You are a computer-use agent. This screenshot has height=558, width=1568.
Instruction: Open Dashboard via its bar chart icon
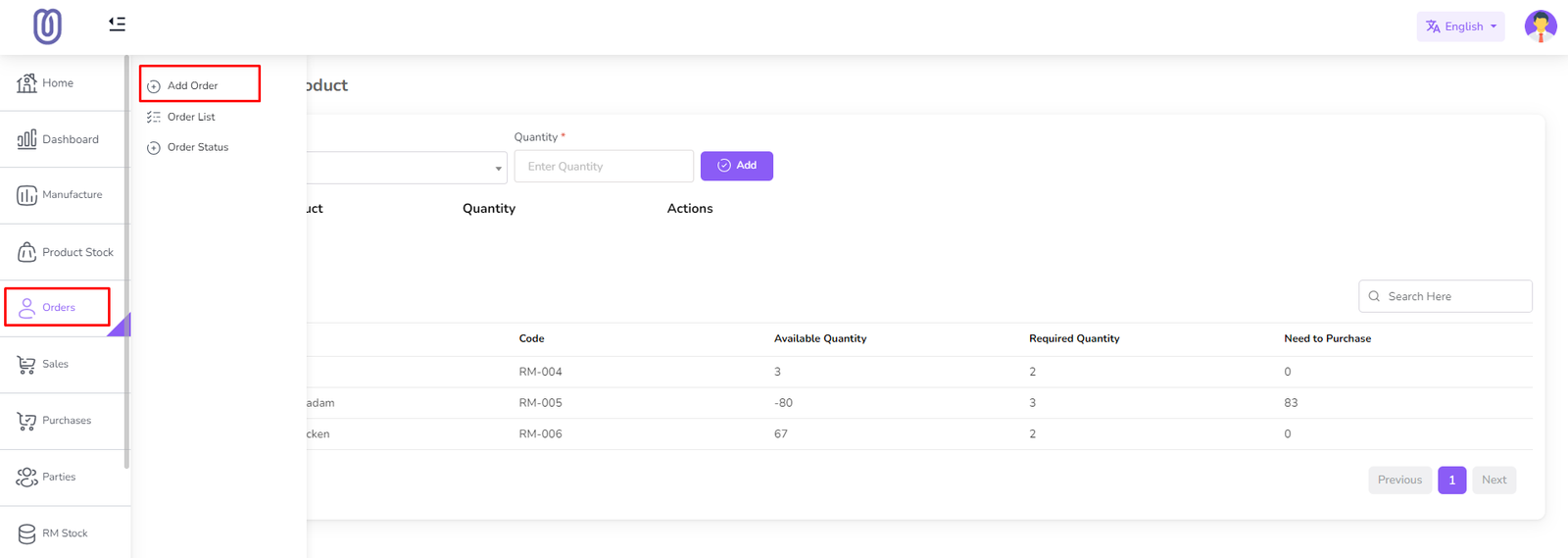tap(26, 139)
